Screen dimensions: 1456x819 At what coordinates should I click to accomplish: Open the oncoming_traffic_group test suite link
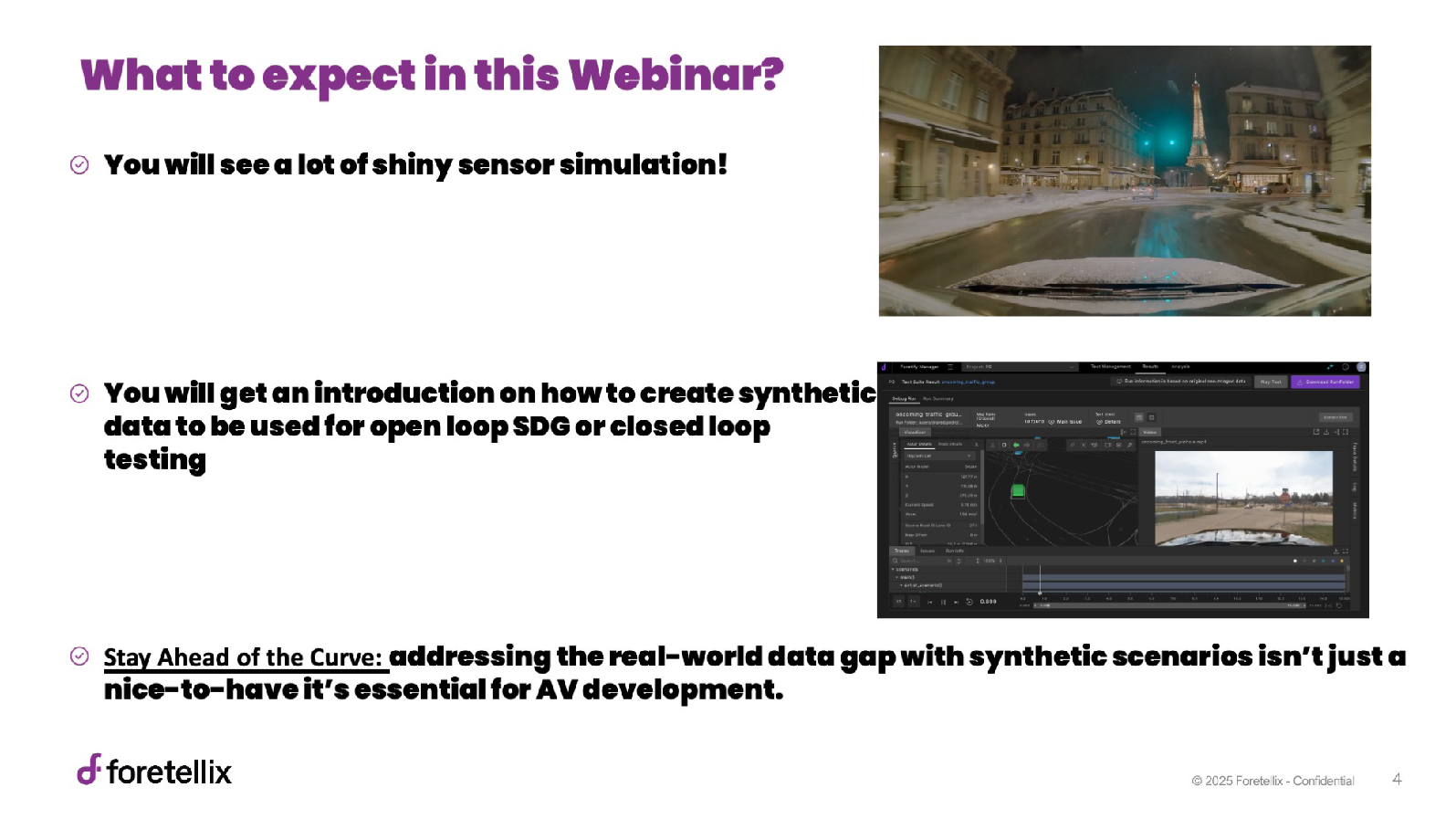tap(968, 382)
